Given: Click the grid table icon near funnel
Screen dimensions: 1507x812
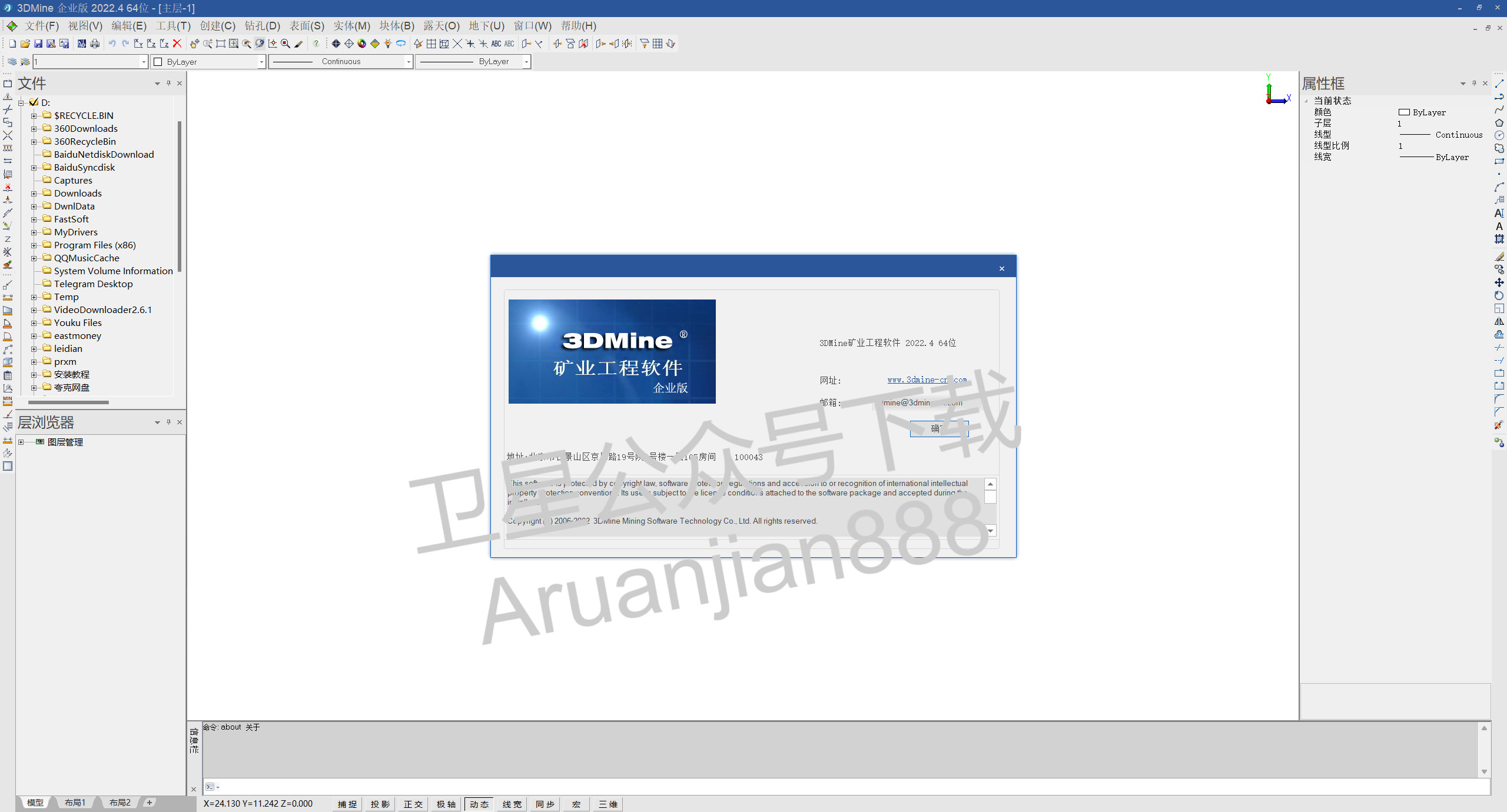Looking at the screenshot, I should [x=658, y=44].
